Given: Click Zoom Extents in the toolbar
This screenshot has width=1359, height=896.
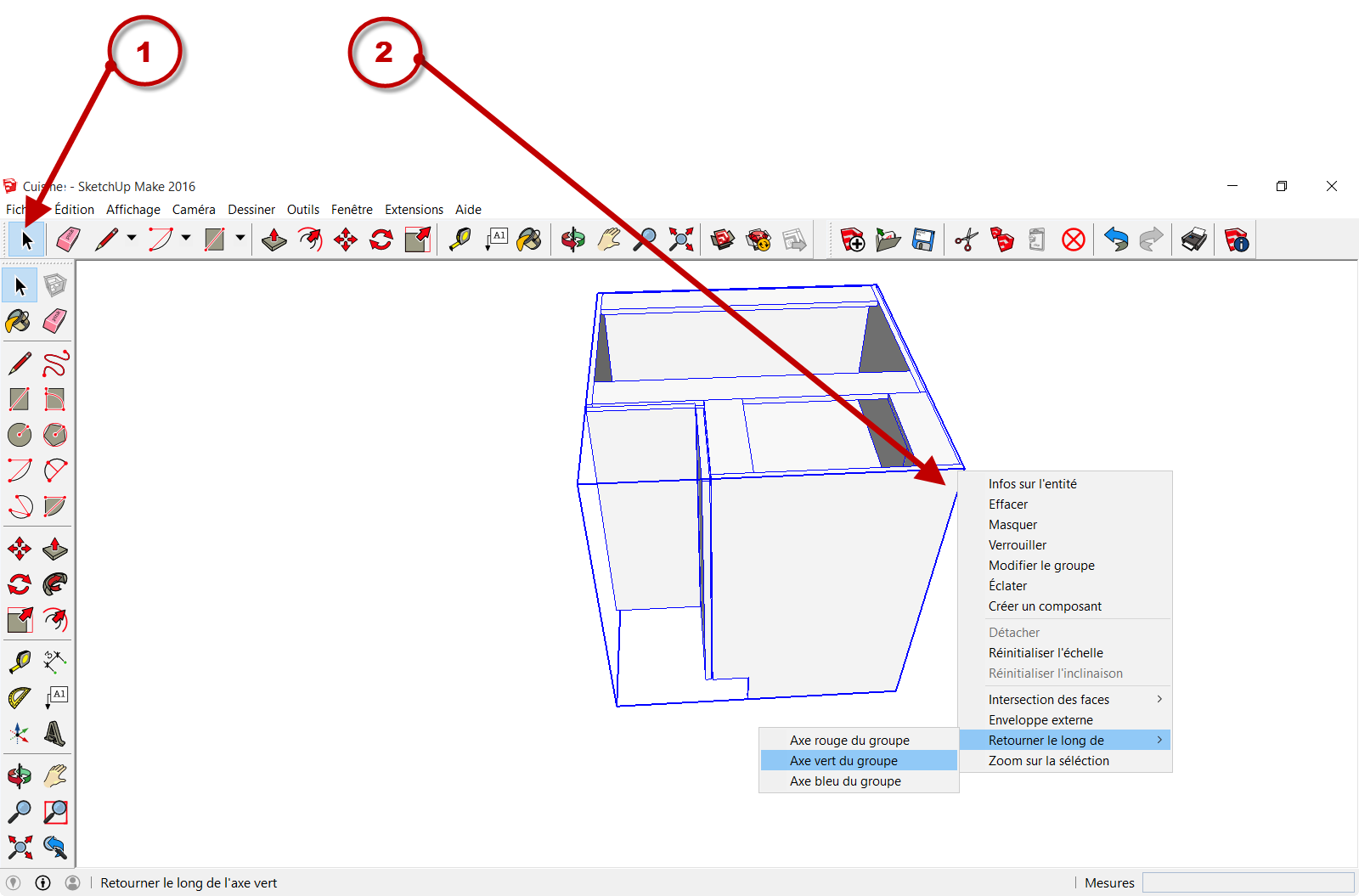Looking at the screenshot, I should tap(681, 239).
